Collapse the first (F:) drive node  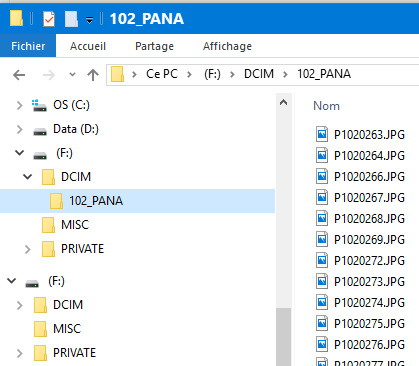20,153
